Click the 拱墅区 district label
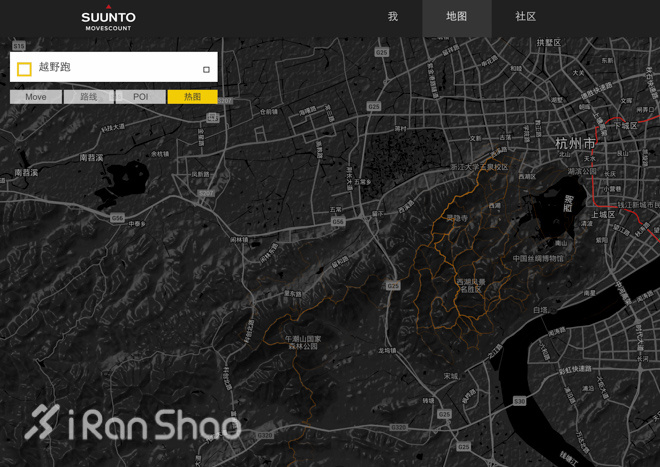This screenshot has width=660, height=467. click(548, 43)
